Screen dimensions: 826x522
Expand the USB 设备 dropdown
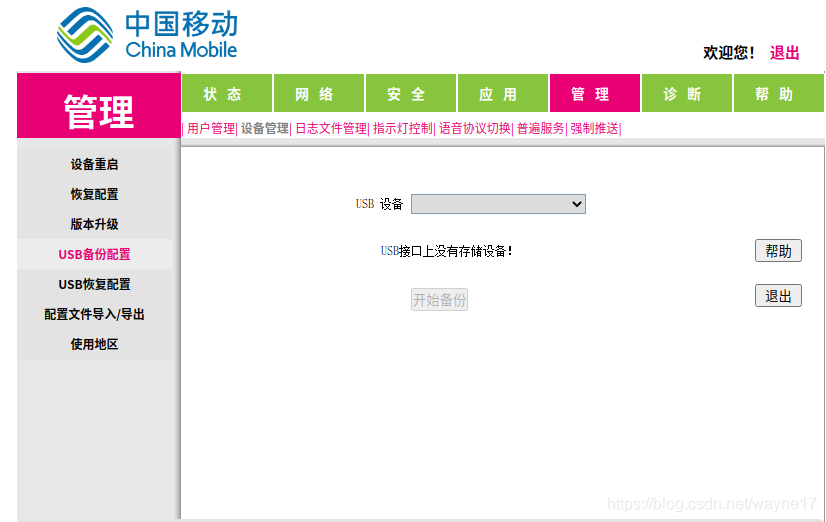pyautogui.click(x=498, y=204)
